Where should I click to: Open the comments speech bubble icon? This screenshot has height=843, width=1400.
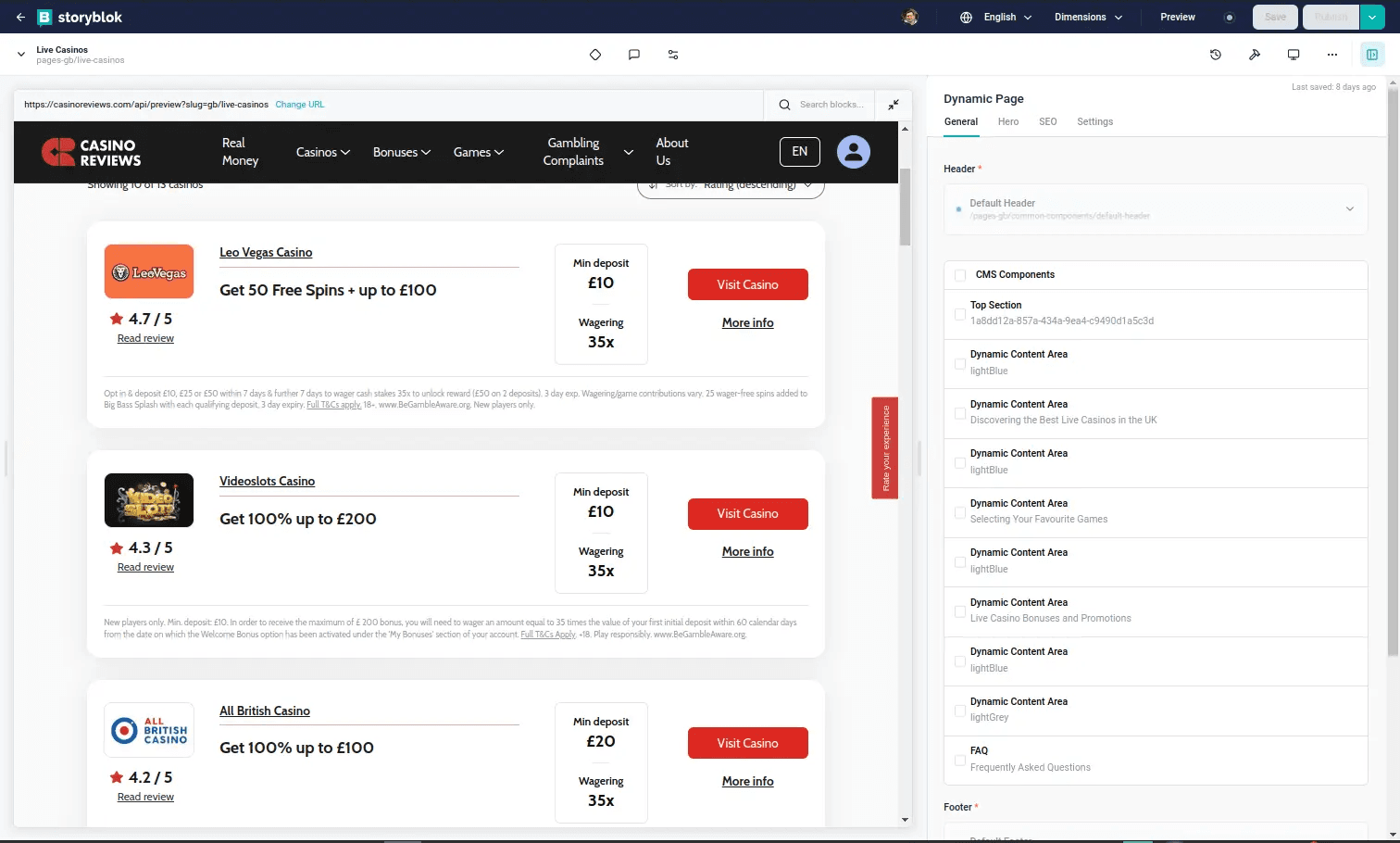point(634,55)
